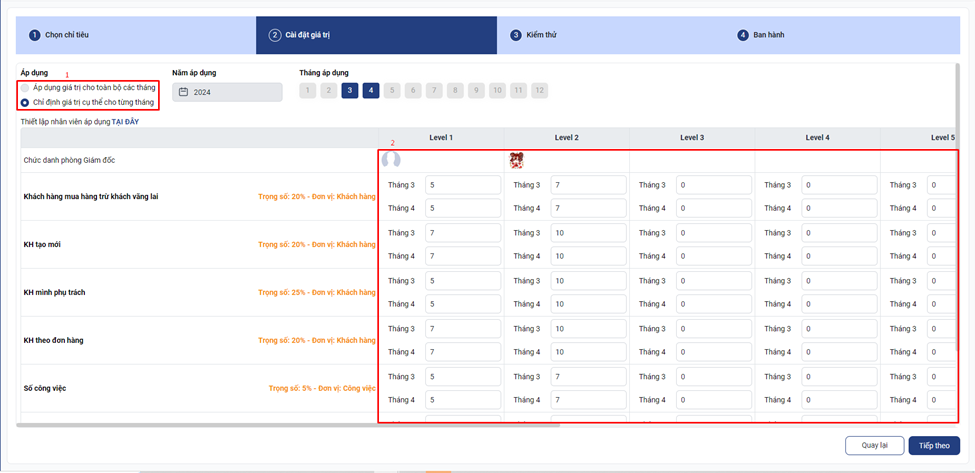Jump to step 4 Ban hành
This screenshot has width=975, height=473.
[768, 35]
